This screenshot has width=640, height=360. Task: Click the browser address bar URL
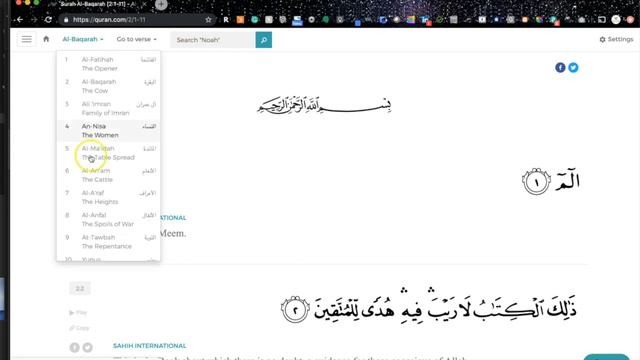(109, 19)
